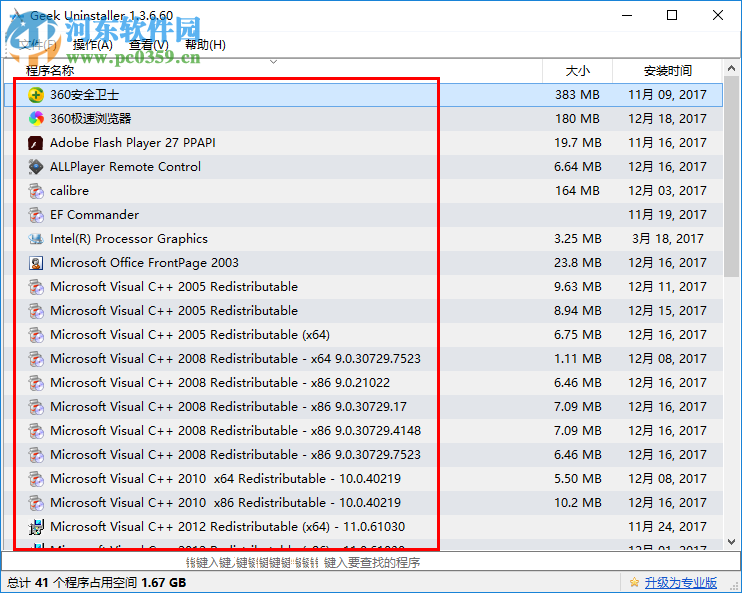Image resolution: width=742 pixels, height=593 pixels.
Task: Click icon of Visual C++ 2010 x86 Redistributable
Action: point(36,503)
